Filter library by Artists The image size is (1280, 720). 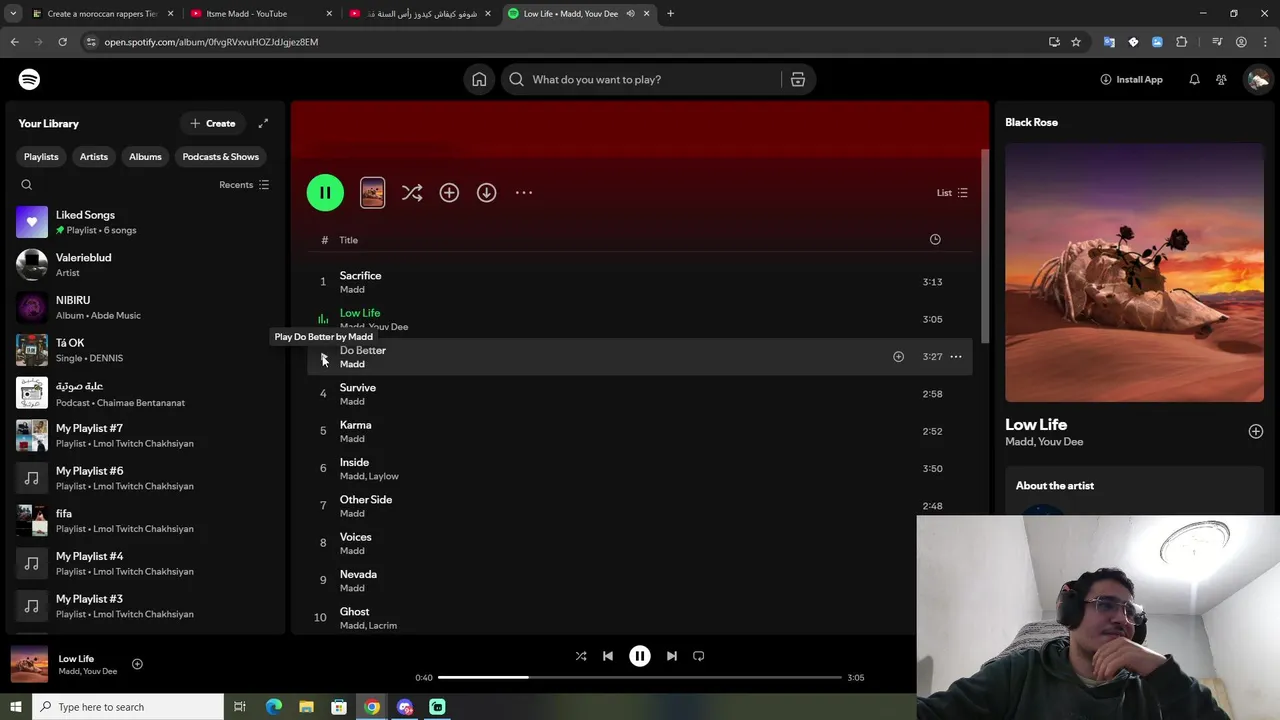pos(94,156)
